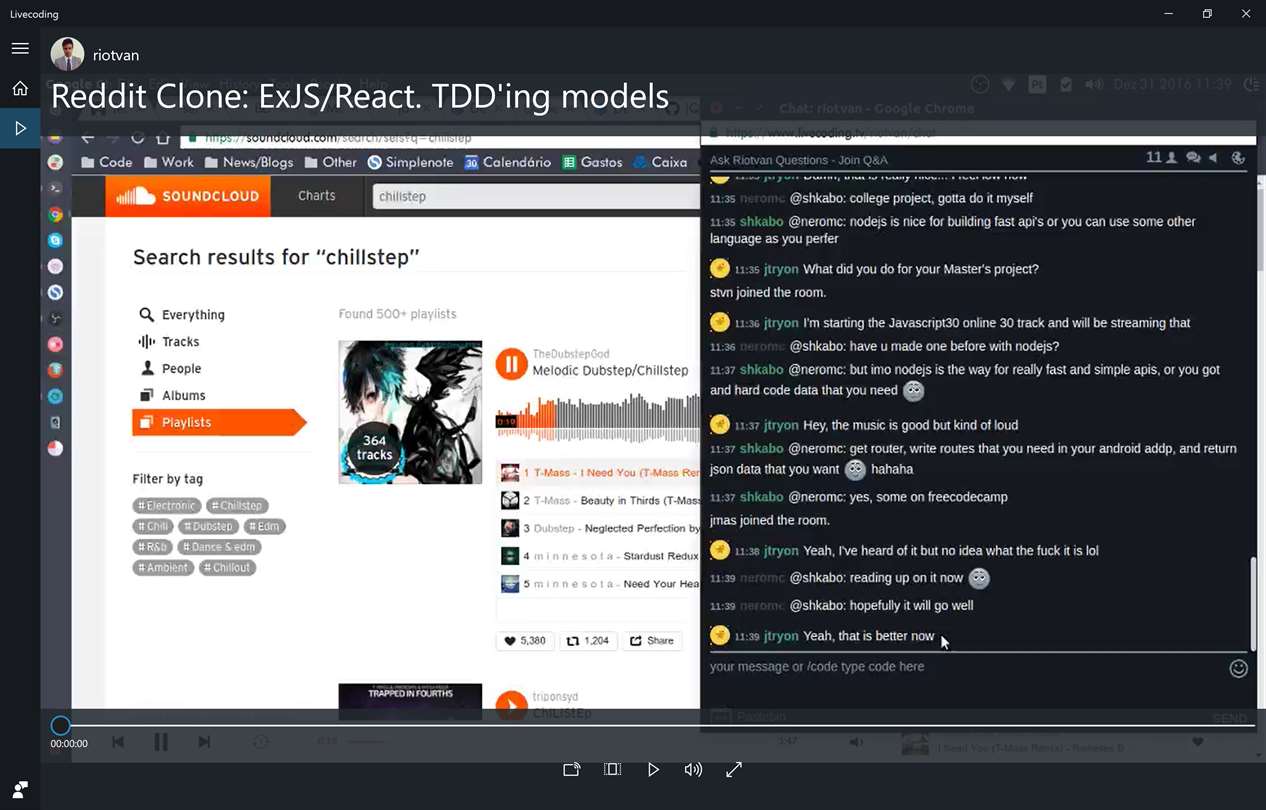Reload the SoundCloud page

coord(137,137)
